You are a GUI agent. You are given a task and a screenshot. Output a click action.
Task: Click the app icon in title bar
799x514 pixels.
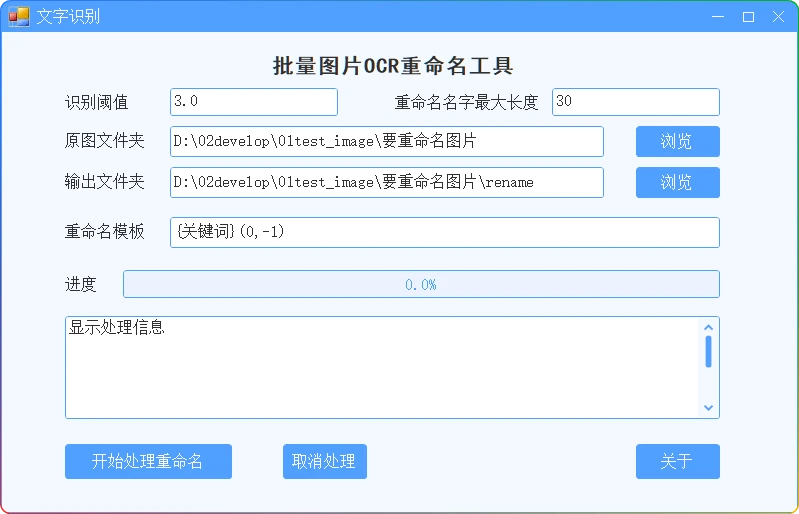coord(19,16)
